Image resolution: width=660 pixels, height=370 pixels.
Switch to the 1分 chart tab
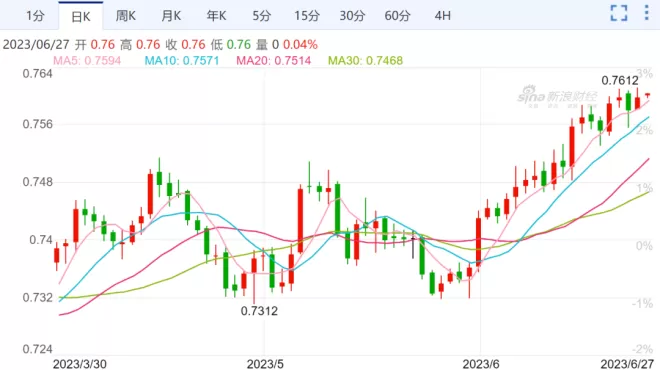coord(35,16)
